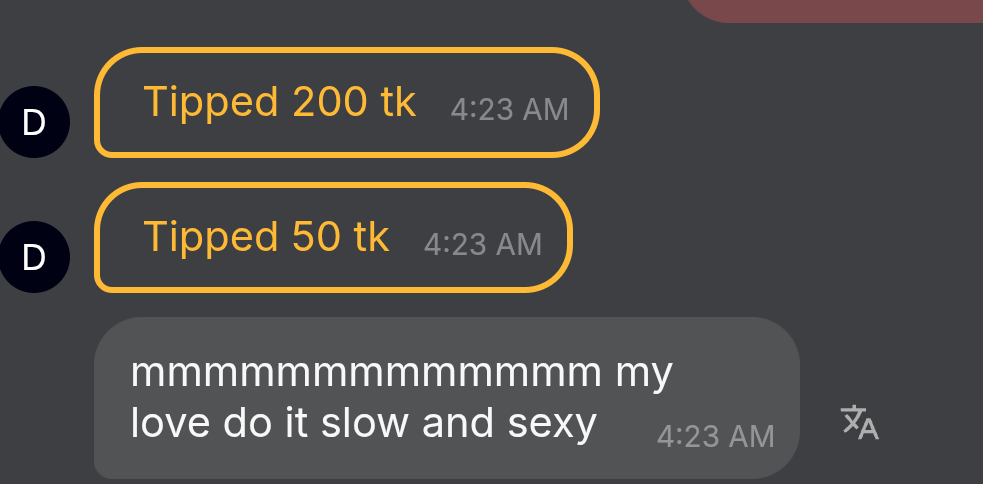Screen dimensions: 983x484
Task: Click word Tipped in 50 tk bubble
Action: [x=211, y=238]
